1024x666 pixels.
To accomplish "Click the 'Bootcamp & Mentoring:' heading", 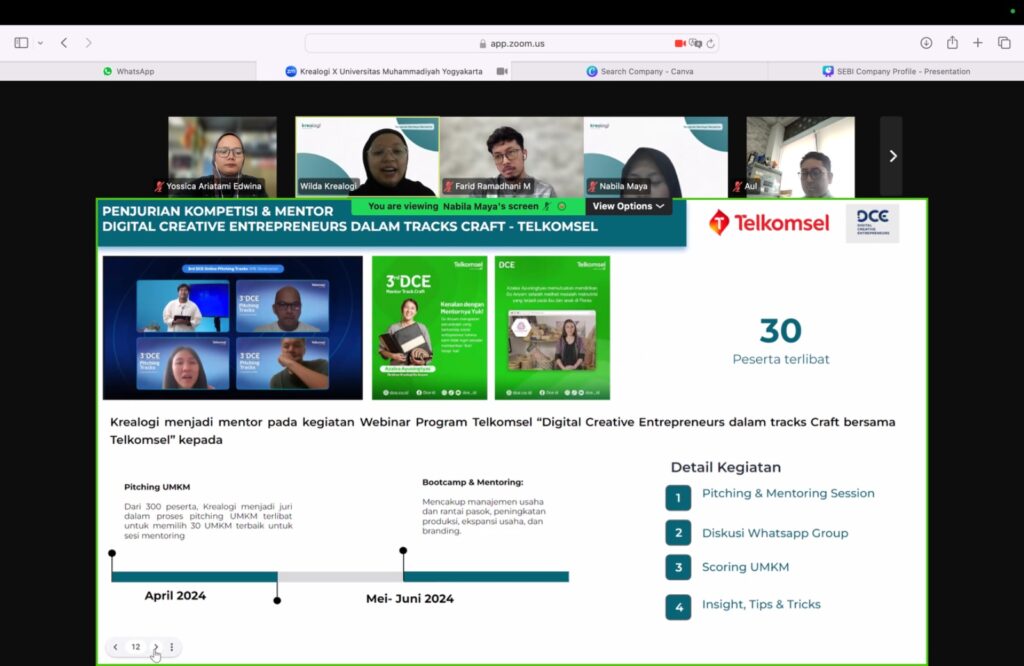I will coord(472,483).
